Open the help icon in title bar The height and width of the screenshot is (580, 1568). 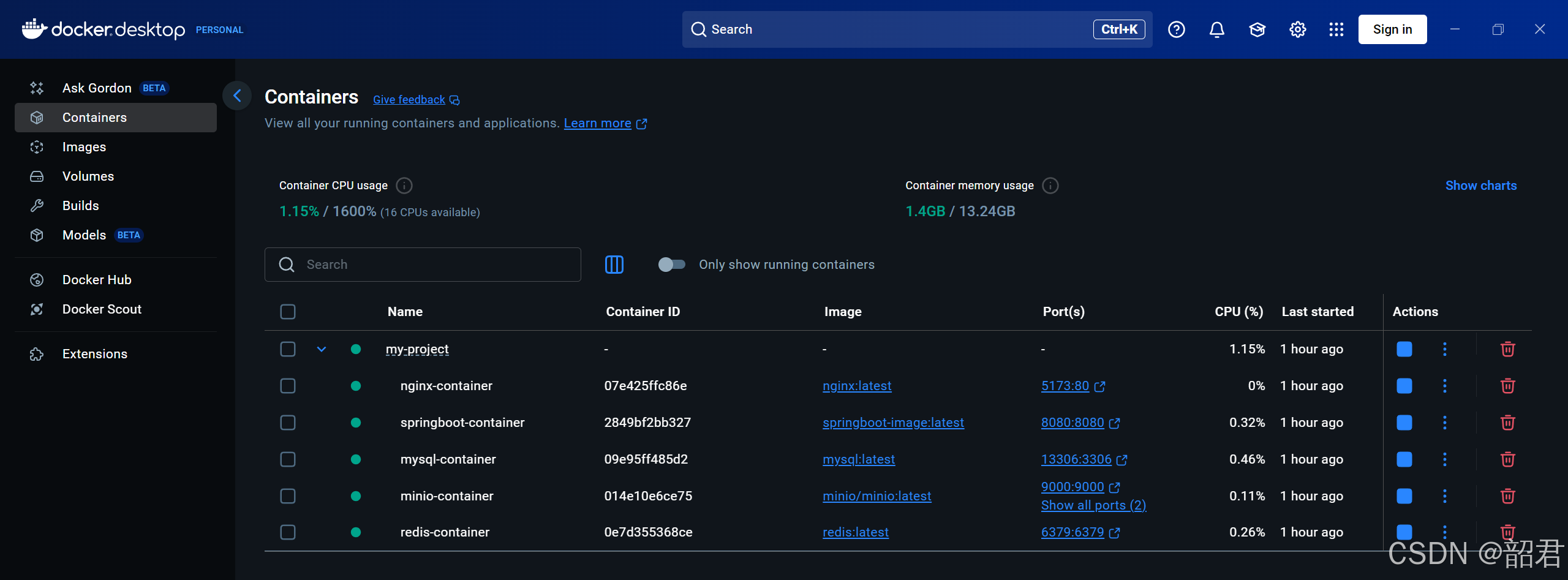[x=1176, y=29]
